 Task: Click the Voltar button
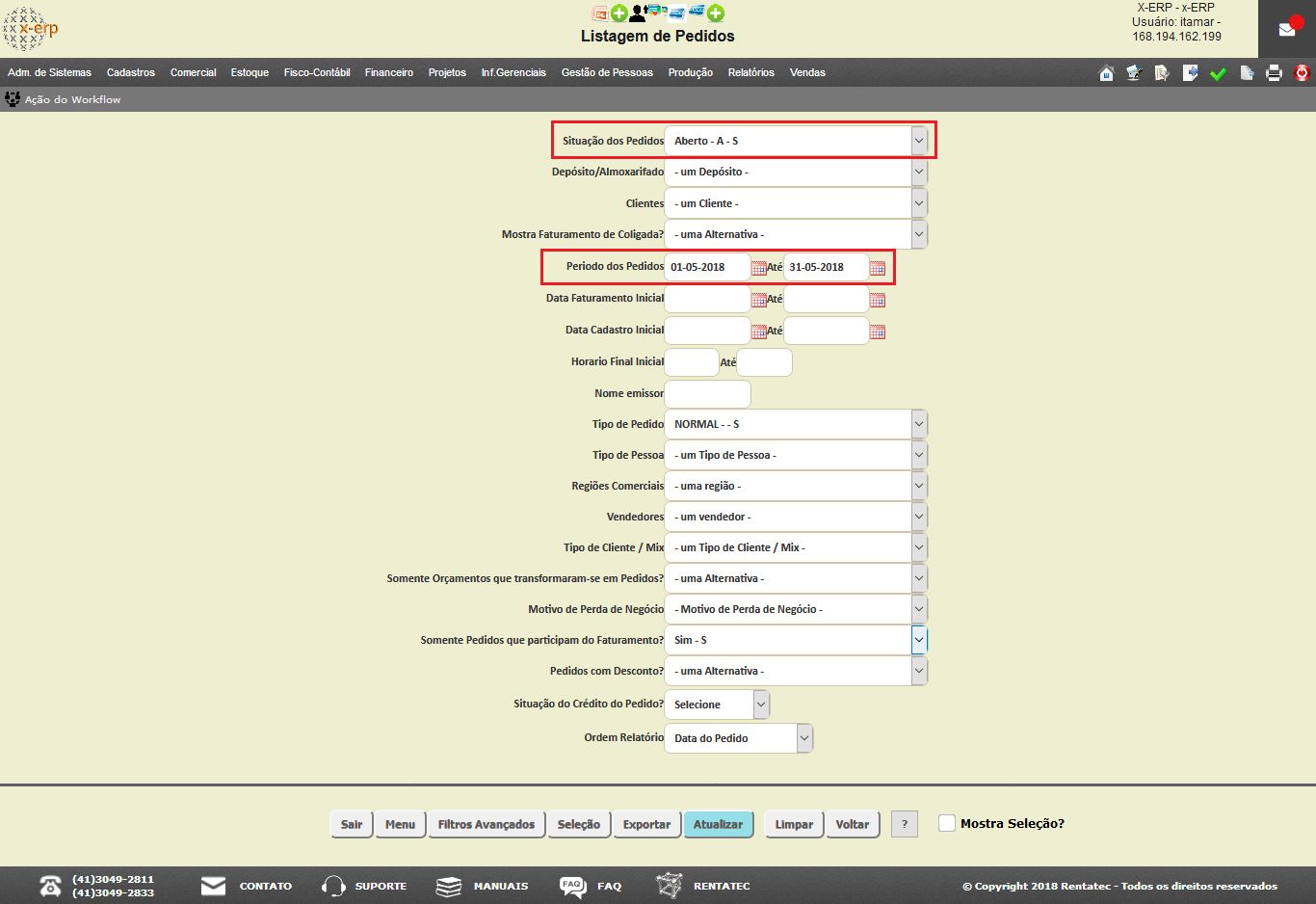pos(853,824)
